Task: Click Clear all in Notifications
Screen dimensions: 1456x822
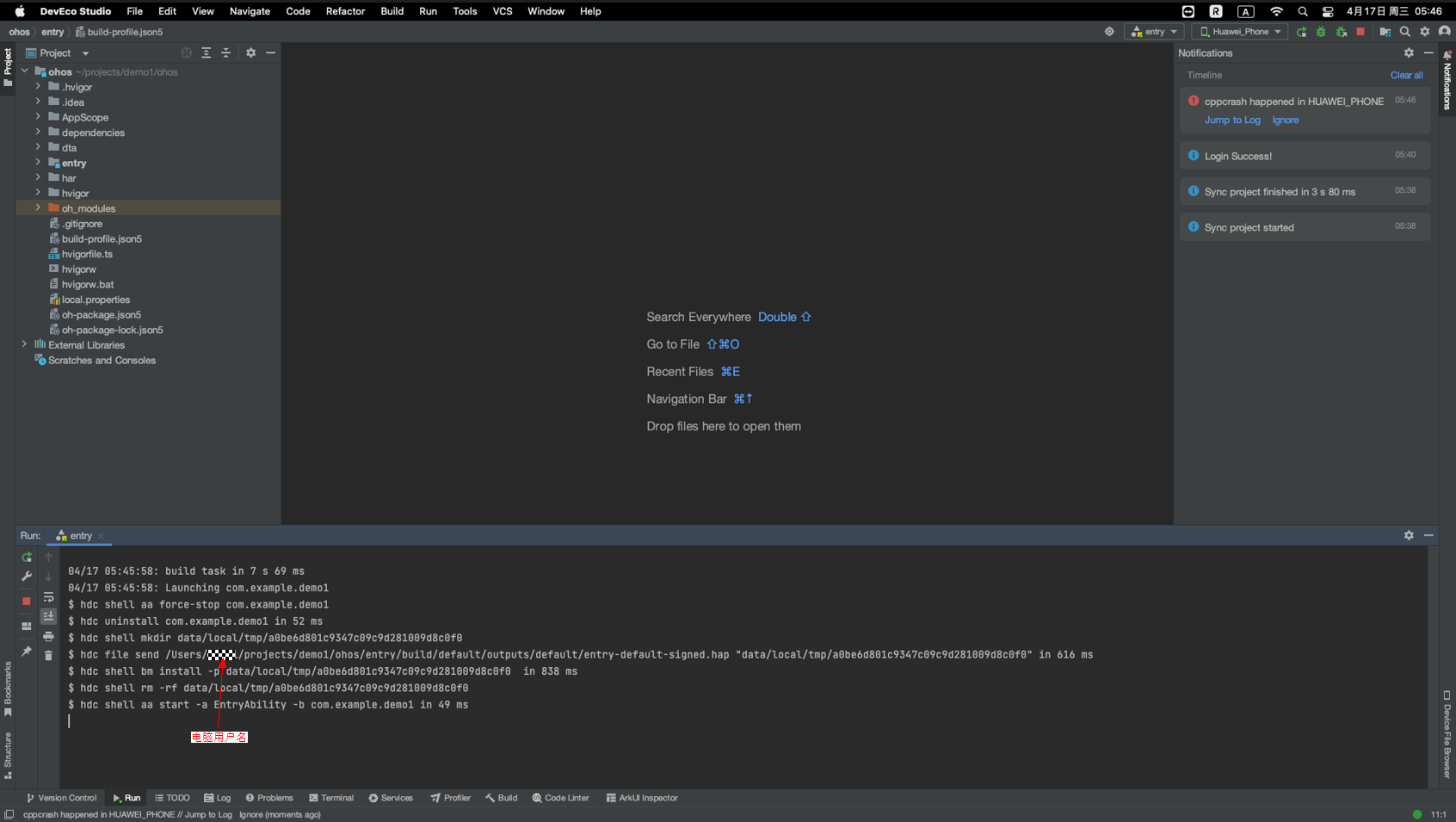Action: pyautogui.click(x=1406, y=76)
